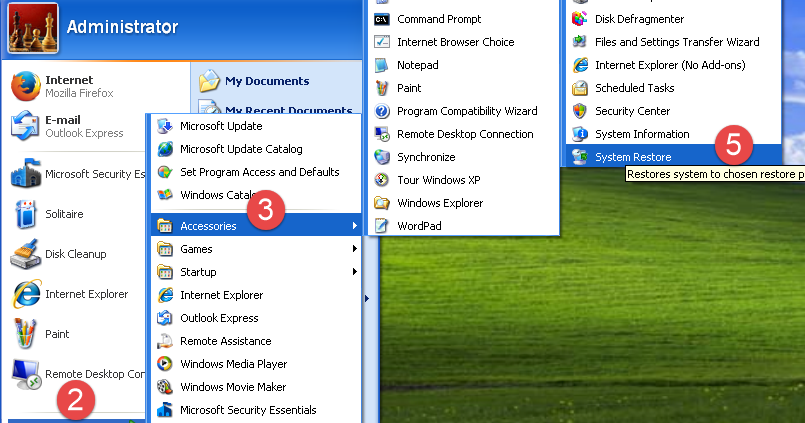Expand Startup submenu arrow
This screenshot has height=423, width=805.
[354, 272]
